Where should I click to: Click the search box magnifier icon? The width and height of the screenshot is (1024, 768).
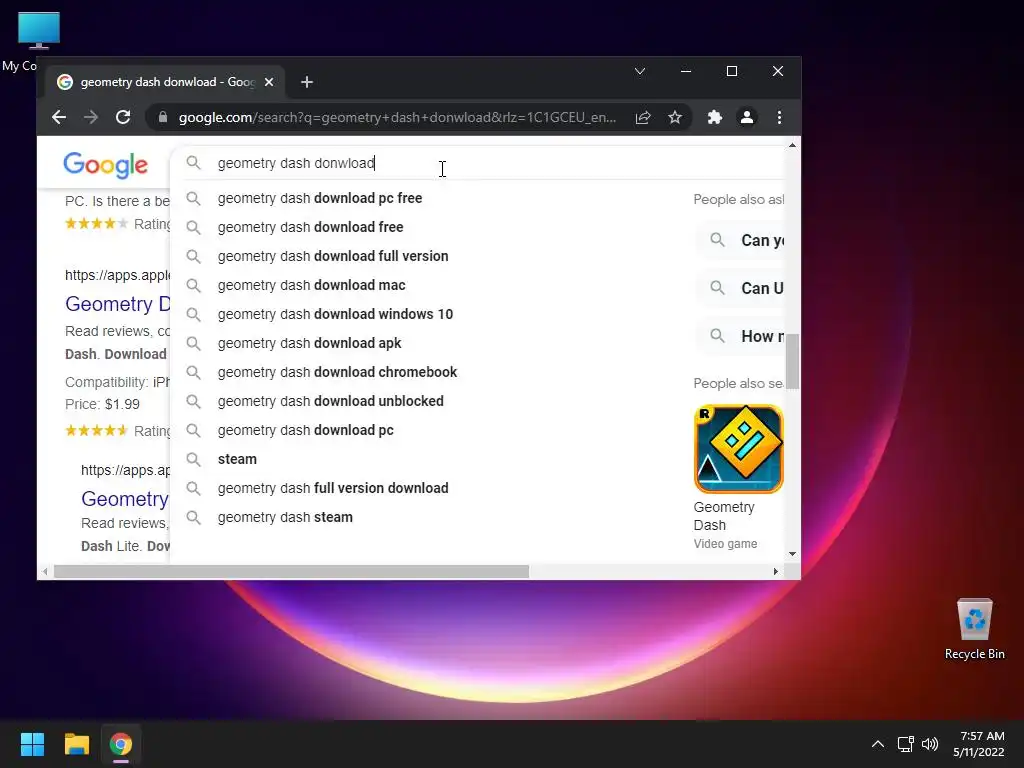tap(193, 163)
